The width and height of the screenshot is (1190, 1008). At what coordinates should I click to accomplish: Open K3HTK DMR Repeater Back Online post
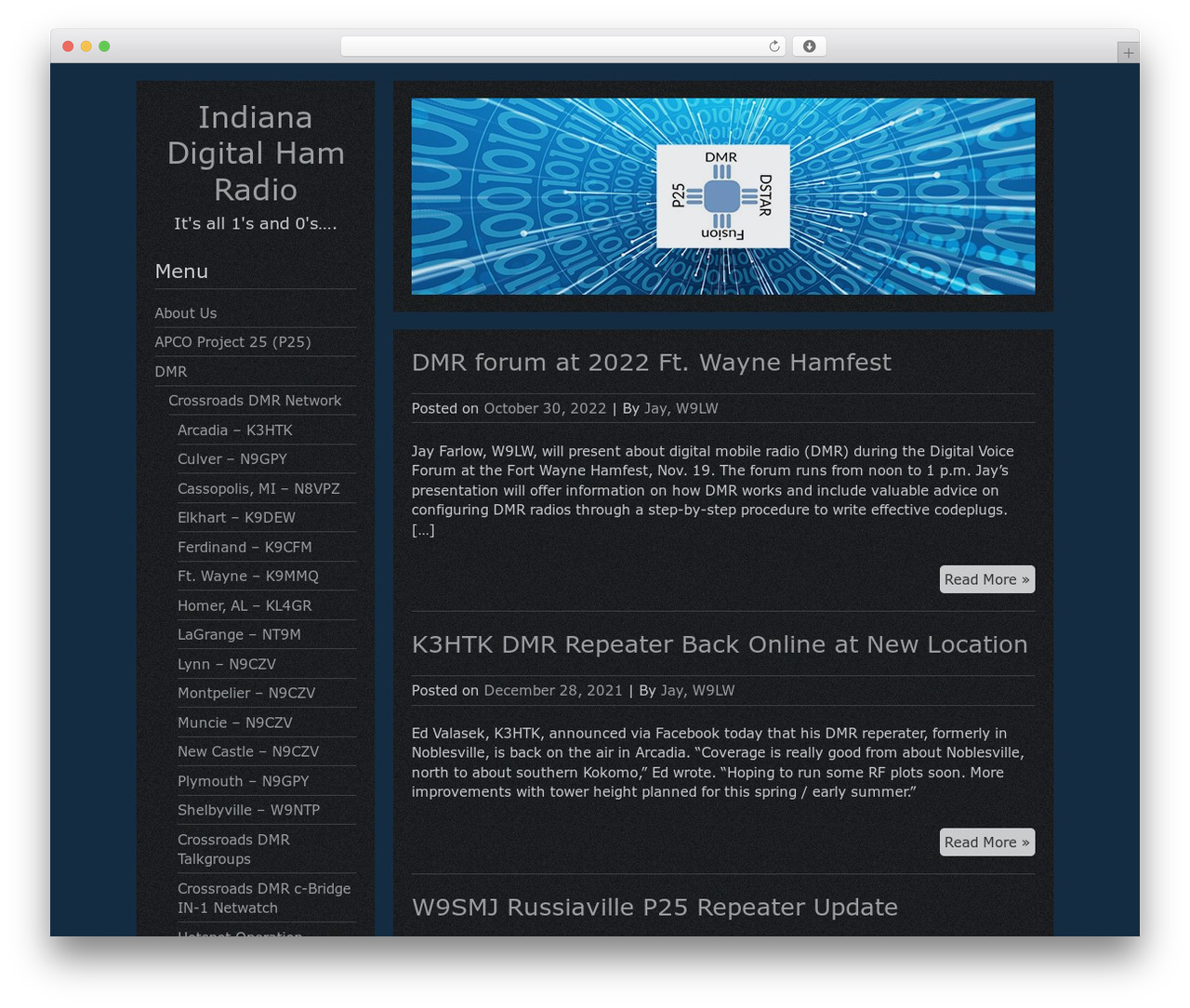click(720, 644)
